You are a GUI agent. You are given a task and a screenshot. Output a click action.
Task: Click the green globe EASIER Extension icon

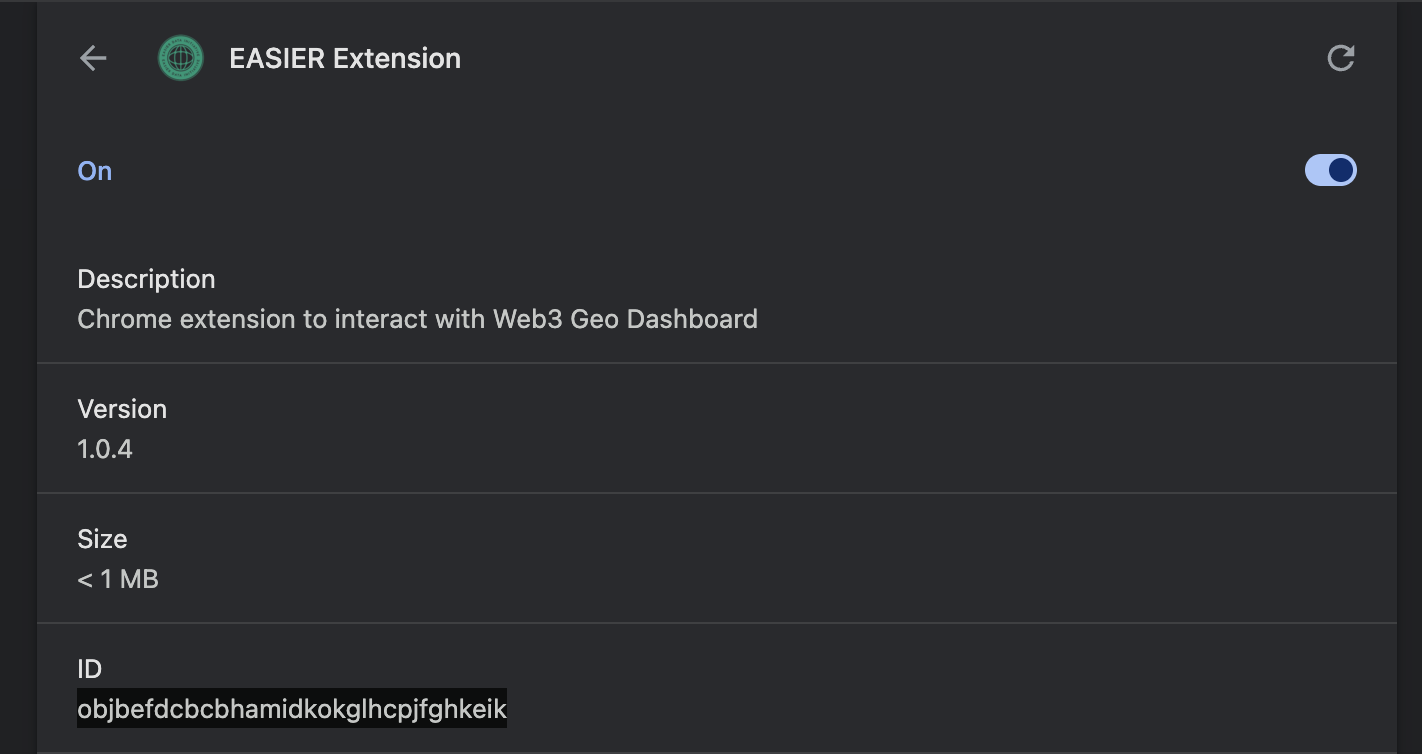(181, 58)
